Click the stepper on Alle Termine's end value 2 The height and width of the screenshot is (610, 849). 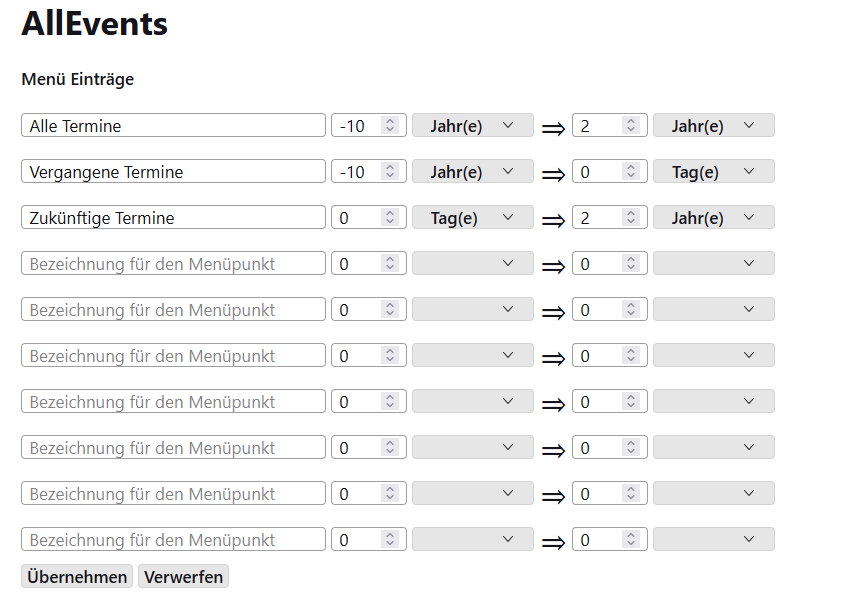631,126
